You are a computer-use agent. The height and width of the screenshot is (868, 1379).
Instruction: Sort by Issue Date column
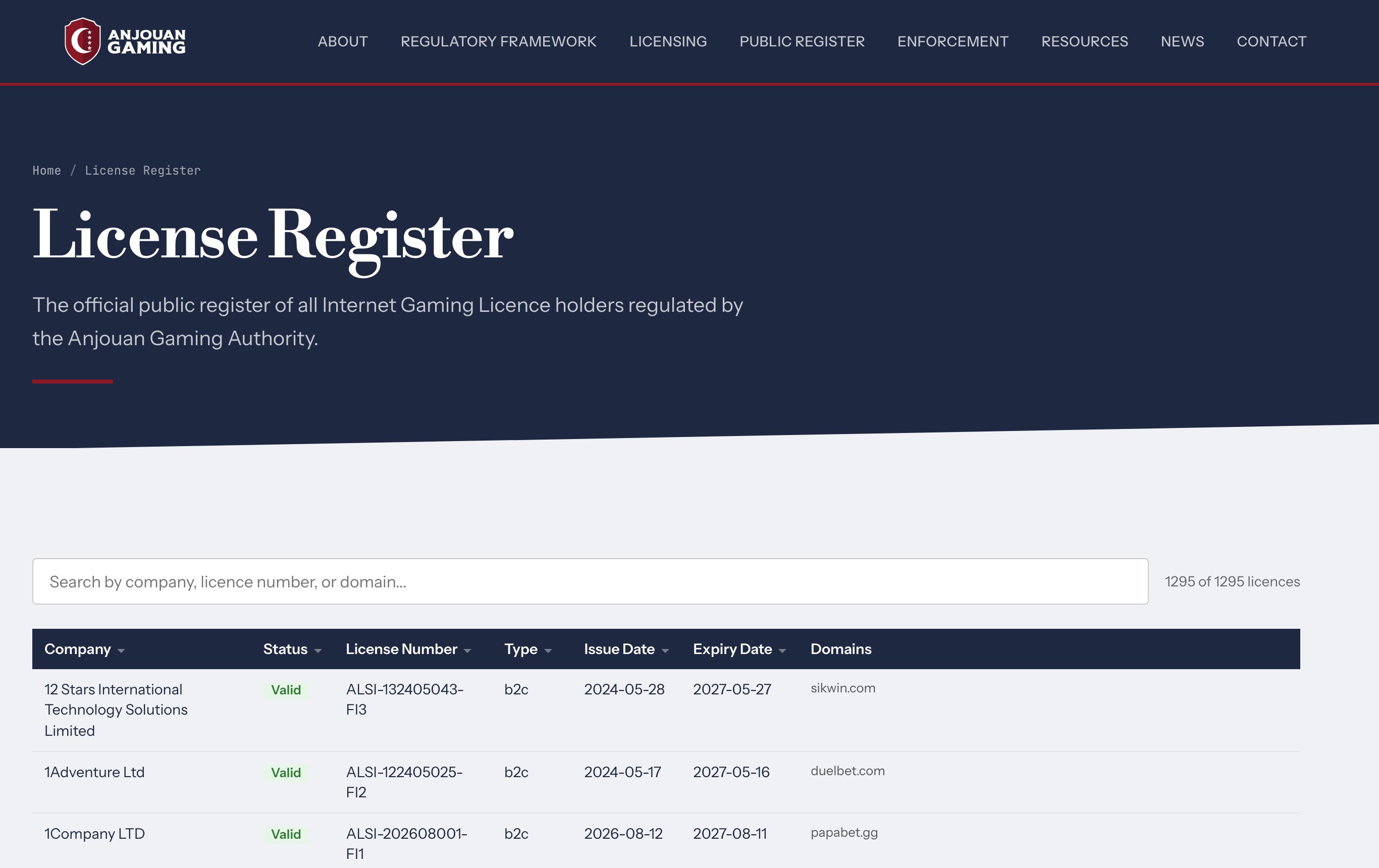click(626, 648)
